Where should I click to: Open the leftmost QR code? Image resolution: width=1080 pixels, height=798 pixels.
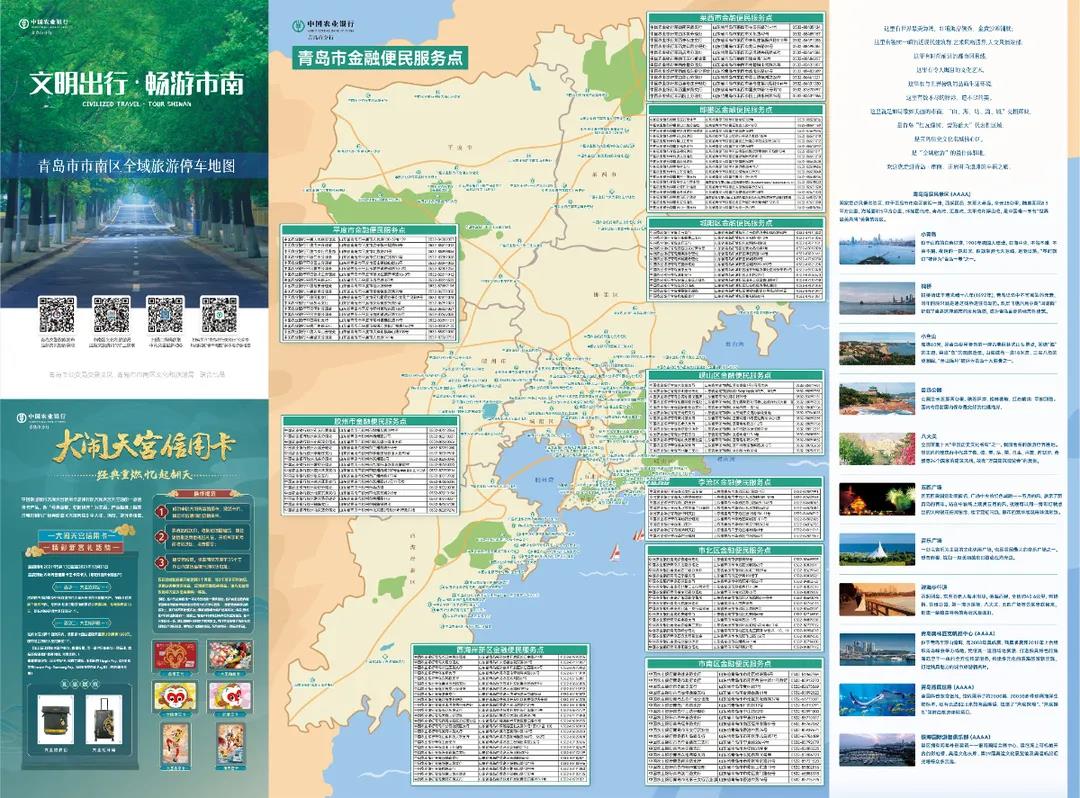coord(56,315)
